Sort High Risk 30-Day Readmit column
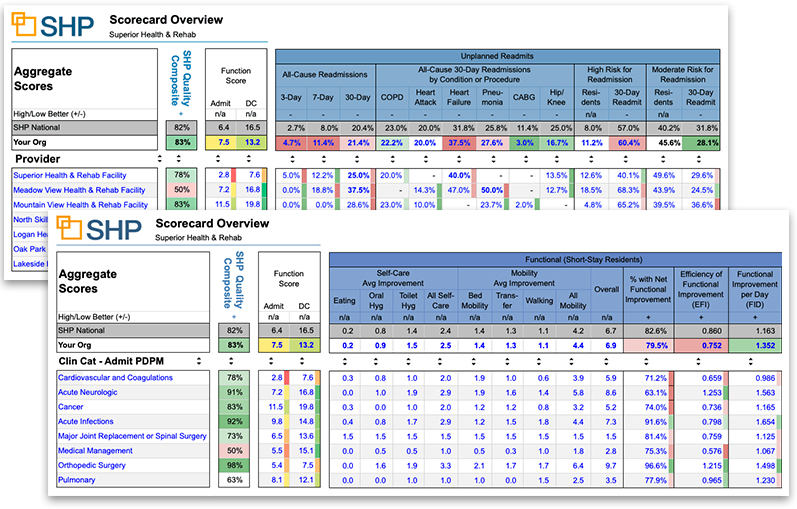The height and width of the screenshot is (509, 797). pos(627,159)
